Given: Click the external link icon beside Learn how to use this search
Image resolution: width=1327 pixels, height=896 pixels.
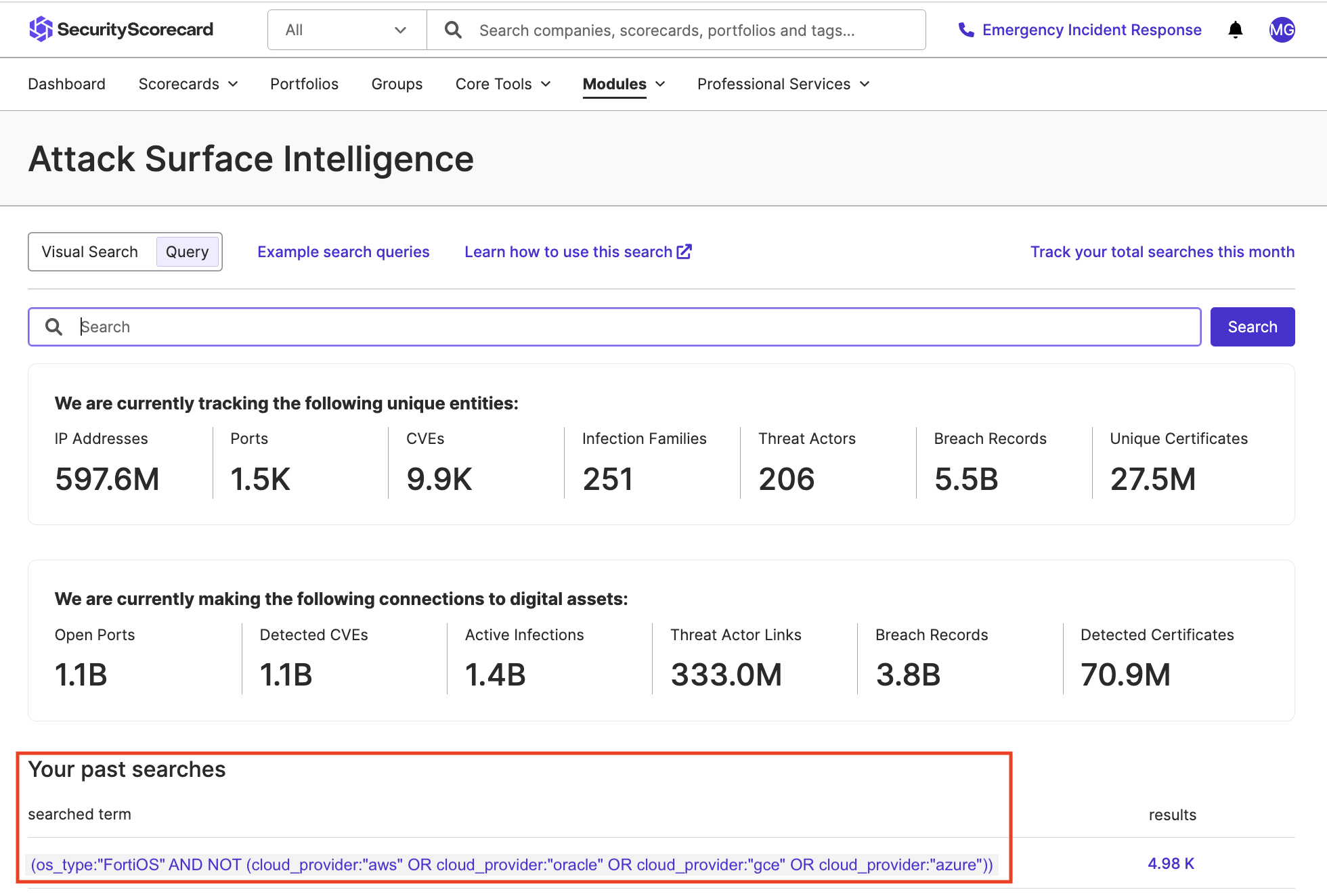Looking at the screenshot, I should click(684, 252).
